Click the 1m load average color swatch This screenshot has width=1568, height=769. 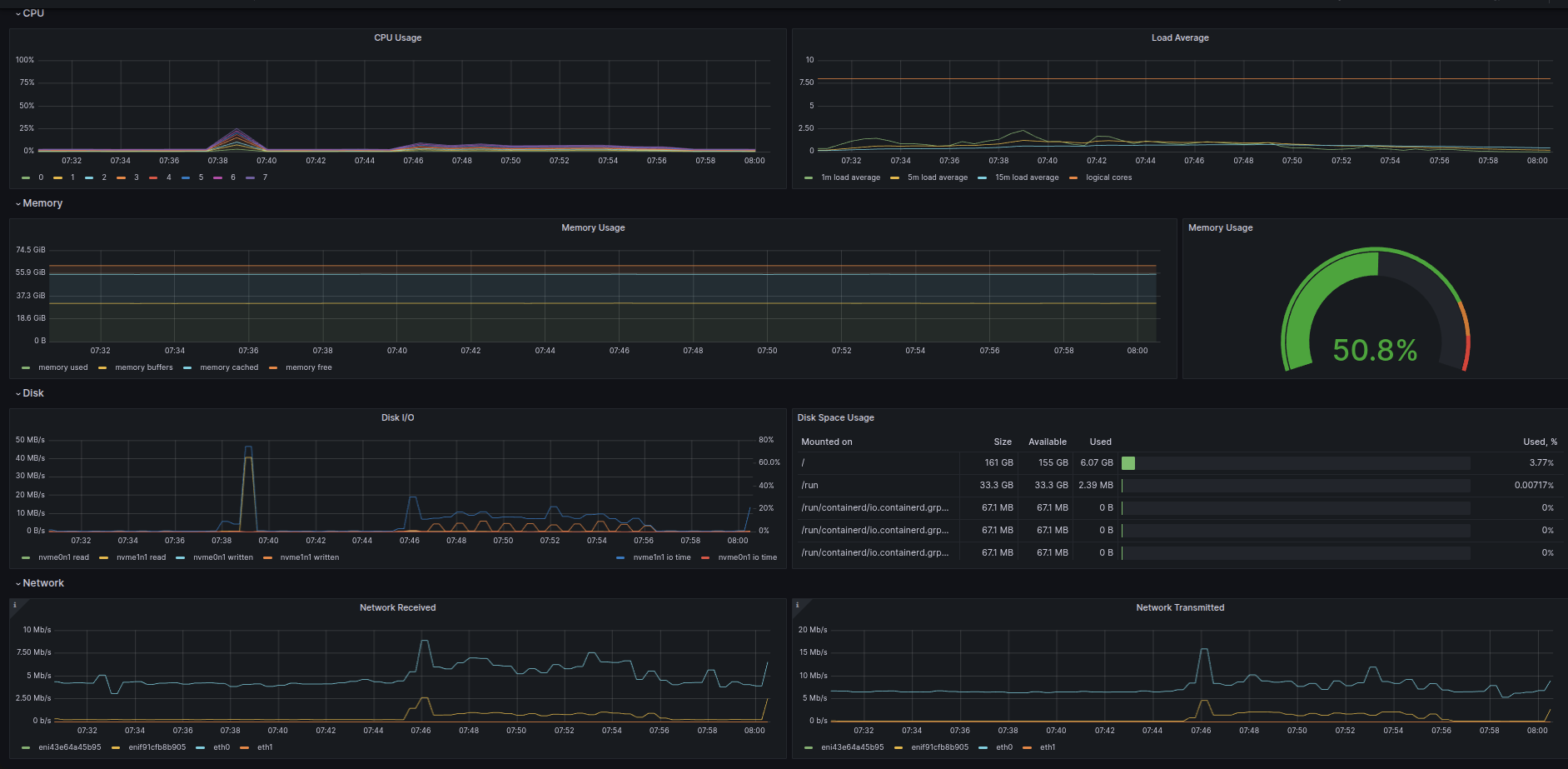[x=809, y=177]
